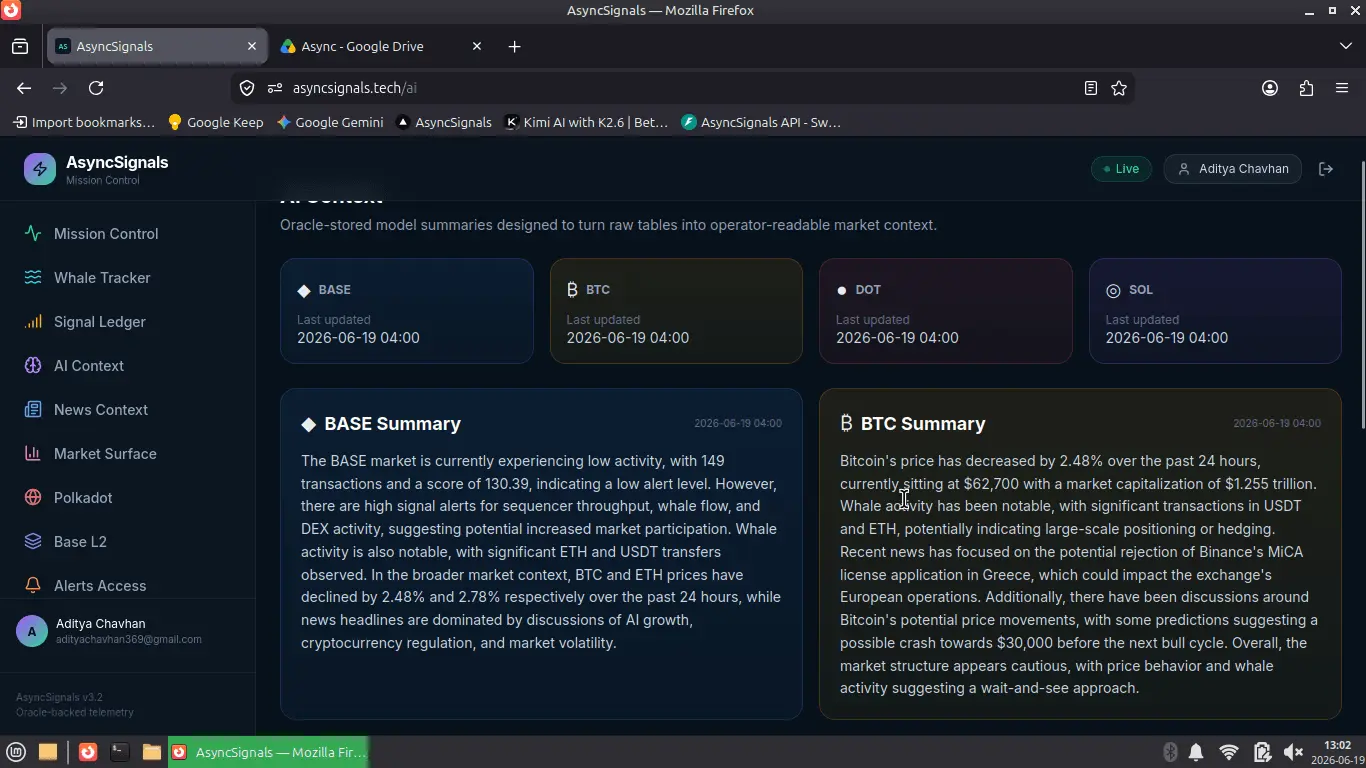This screenshot has height=768, width=1366.
Task: Bookmark this page with star
Action: pyautogui.click(x=1119, y=88)
